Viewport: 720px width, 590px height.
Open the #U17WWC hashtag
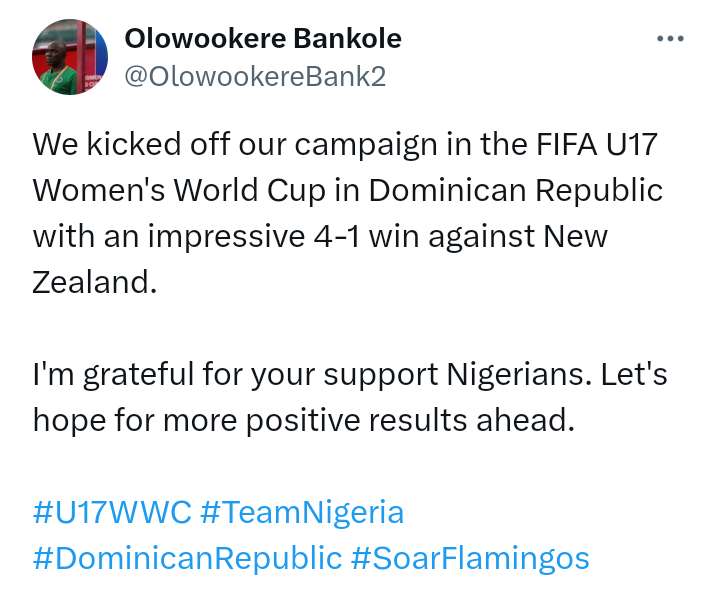(112, 513)
